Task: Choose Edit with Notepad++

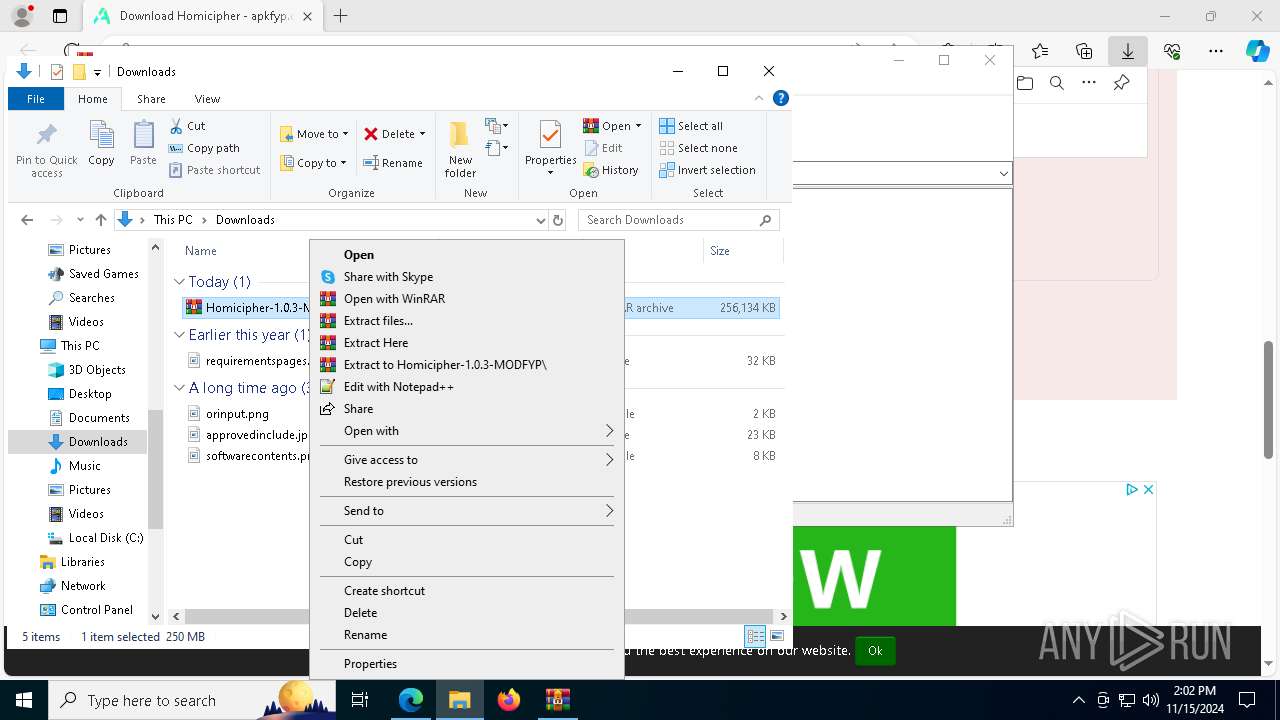Action: point(467,387)
